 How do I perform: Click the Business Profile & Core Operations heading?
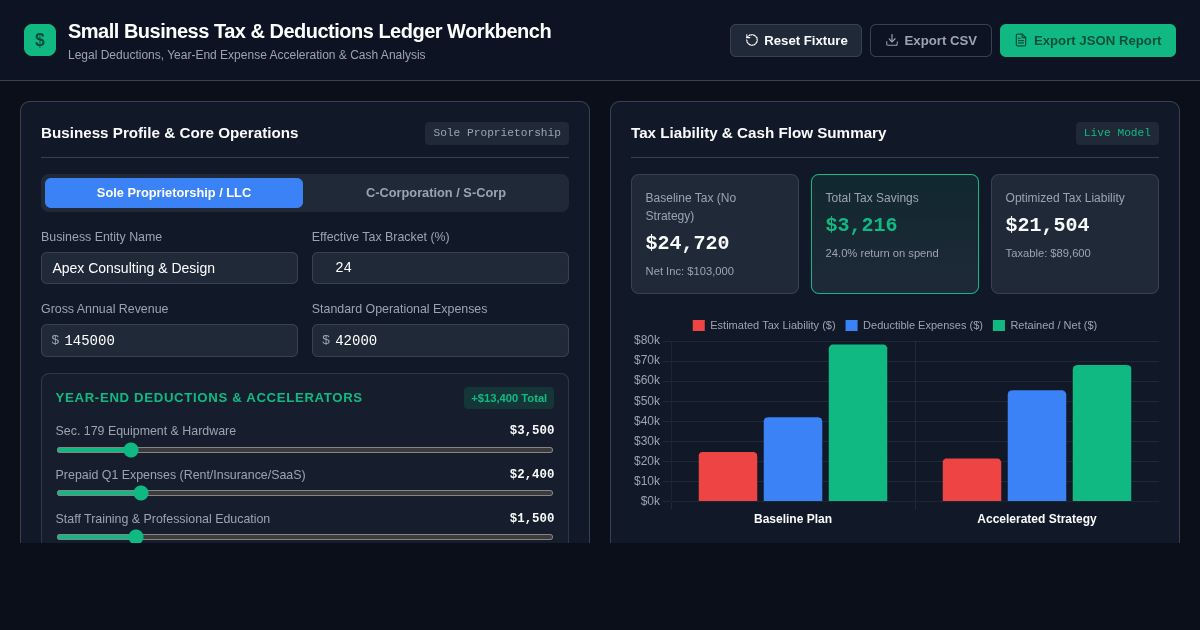pos(170,133)
